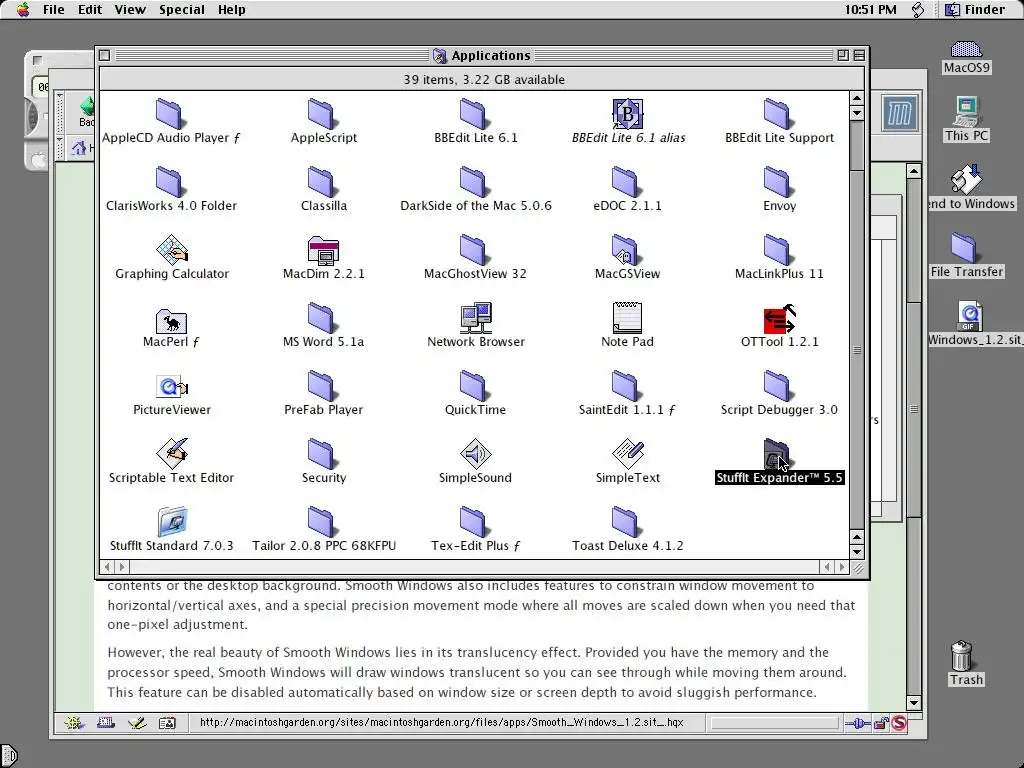This screenshot has width=1024, height=768.
Task: Select the Security folder
Action: (321, 454)
